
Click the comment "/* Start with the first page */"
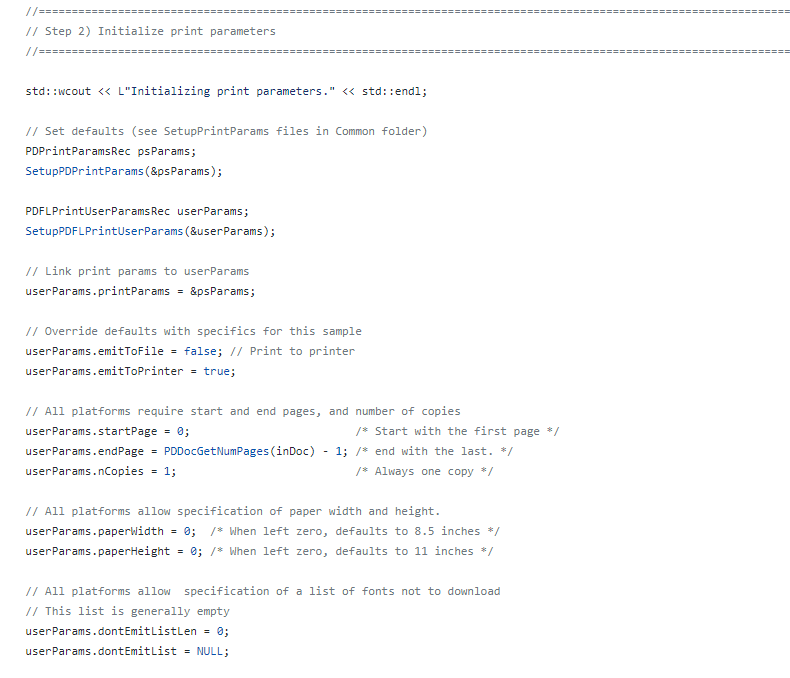457,431
